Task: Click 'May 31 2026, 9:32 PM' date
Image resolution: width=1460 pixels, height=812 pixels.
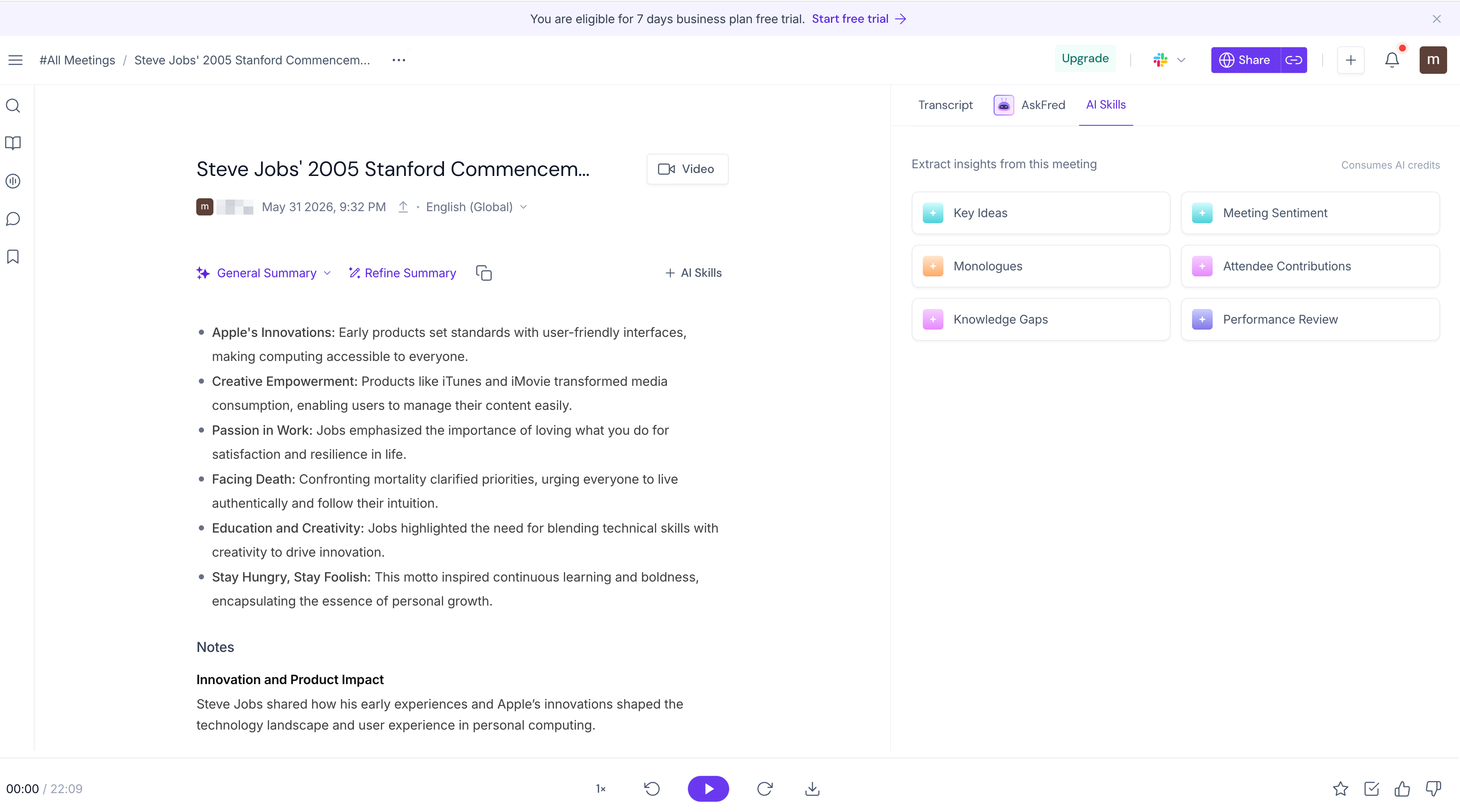Action: click(324, 207)
